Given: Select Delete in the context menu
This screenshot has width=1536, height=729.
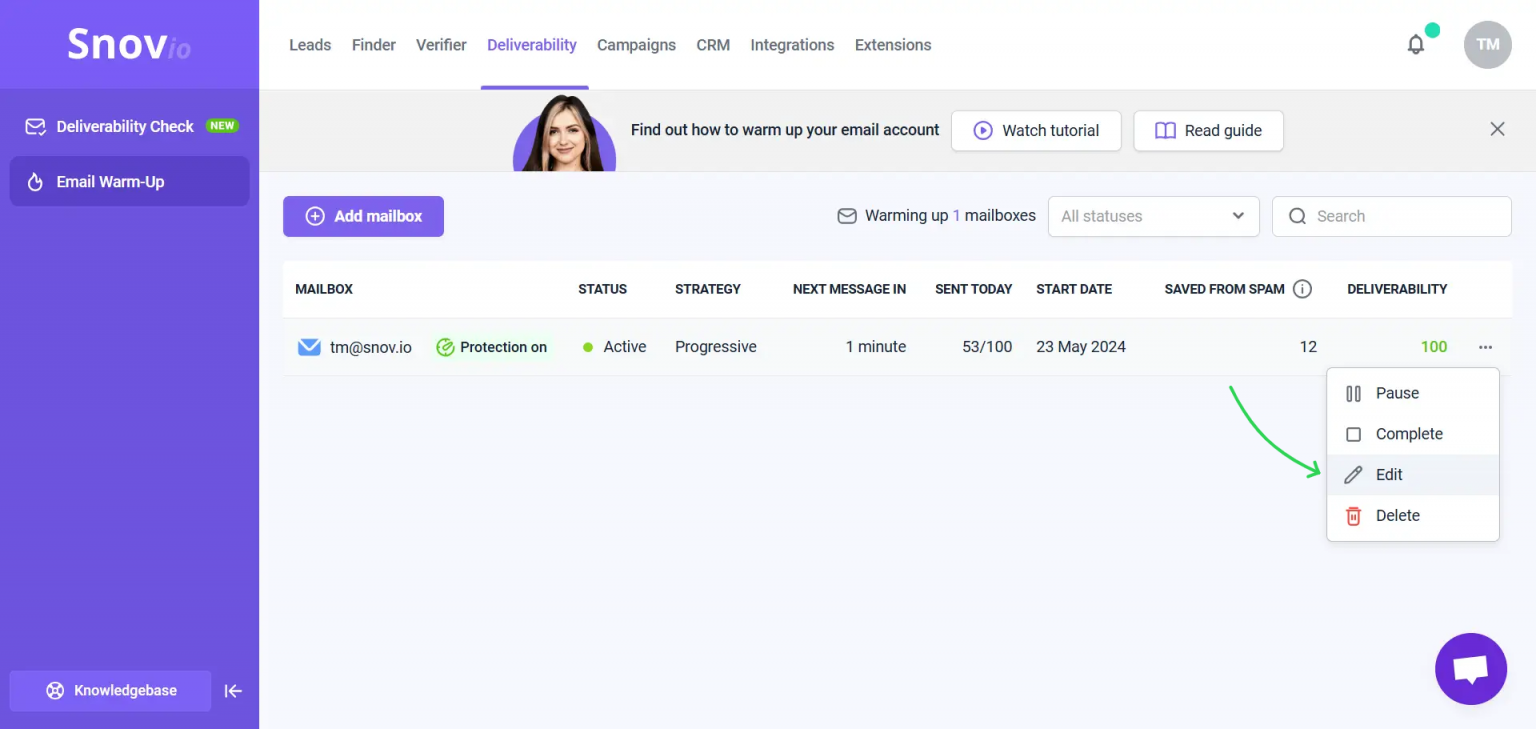Looking at the screenshot, I should coord(1412,516).
